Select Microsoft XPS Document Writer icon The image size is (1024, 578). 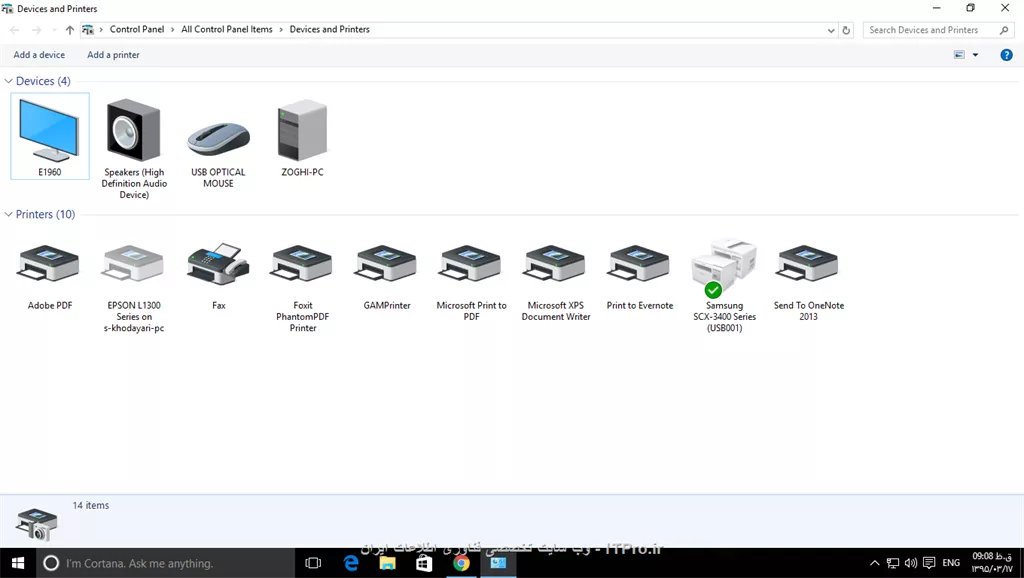(555, 263)
